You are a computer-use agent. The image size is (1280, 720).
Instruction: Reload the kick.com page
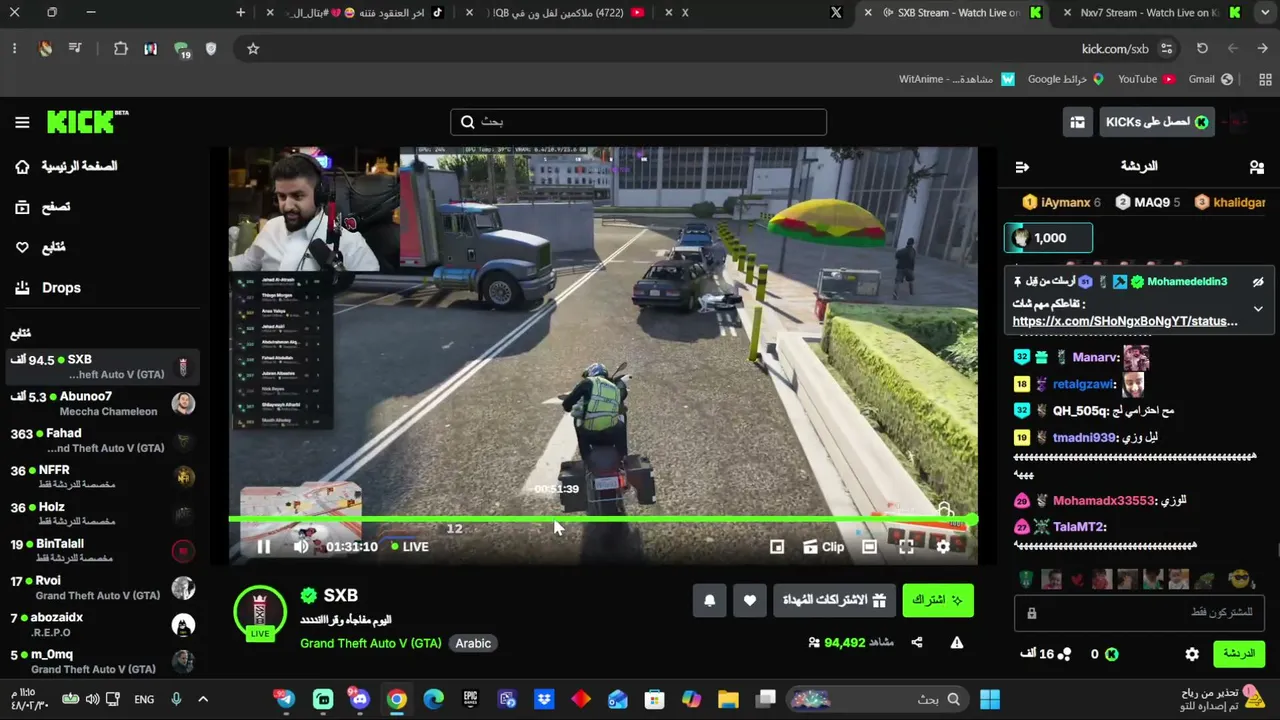[1202, 48]
